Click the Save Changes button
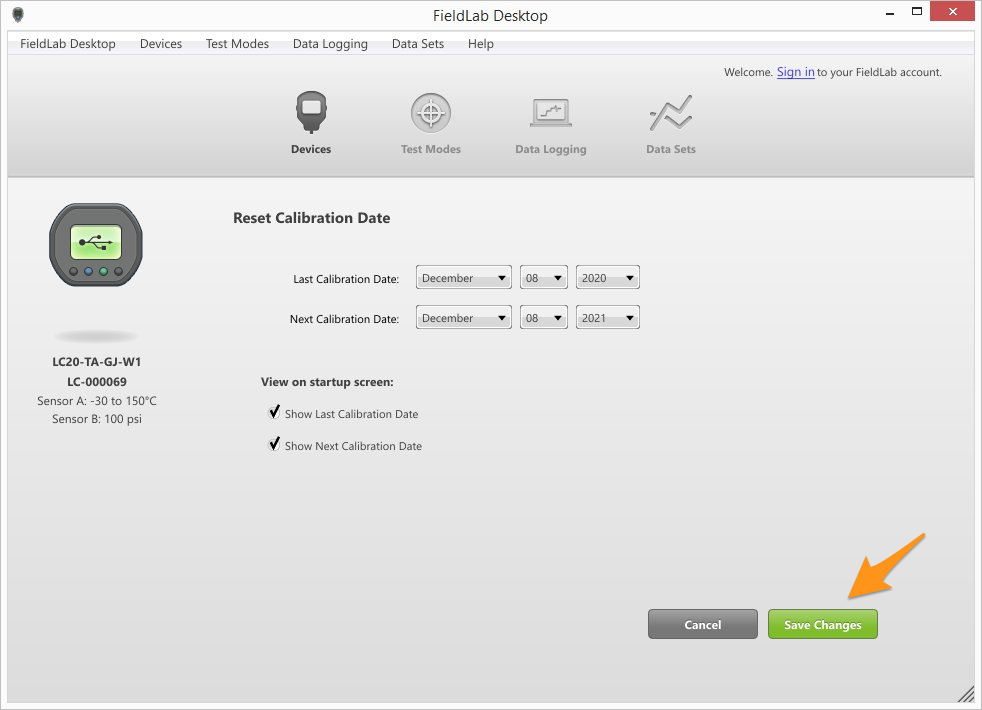The image size is (982, 710). [x=822, y=624]
